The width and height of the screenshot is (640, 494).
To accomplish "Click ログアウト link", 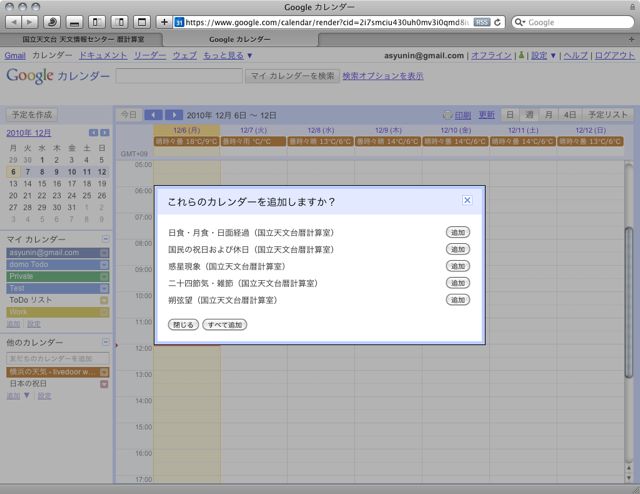I will point(615,56).
